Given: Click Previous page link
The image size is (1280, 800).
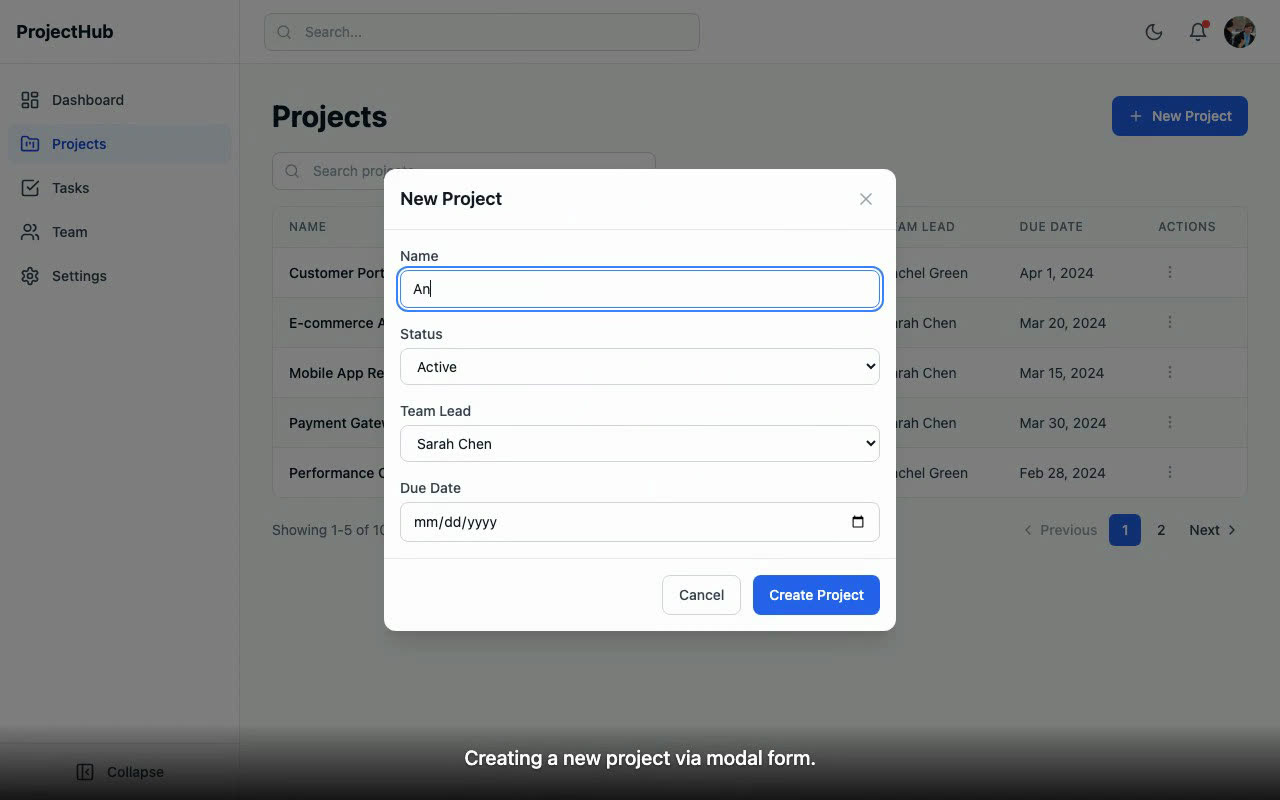Looking at the screenshot, I should click(x=1060, y=530).
